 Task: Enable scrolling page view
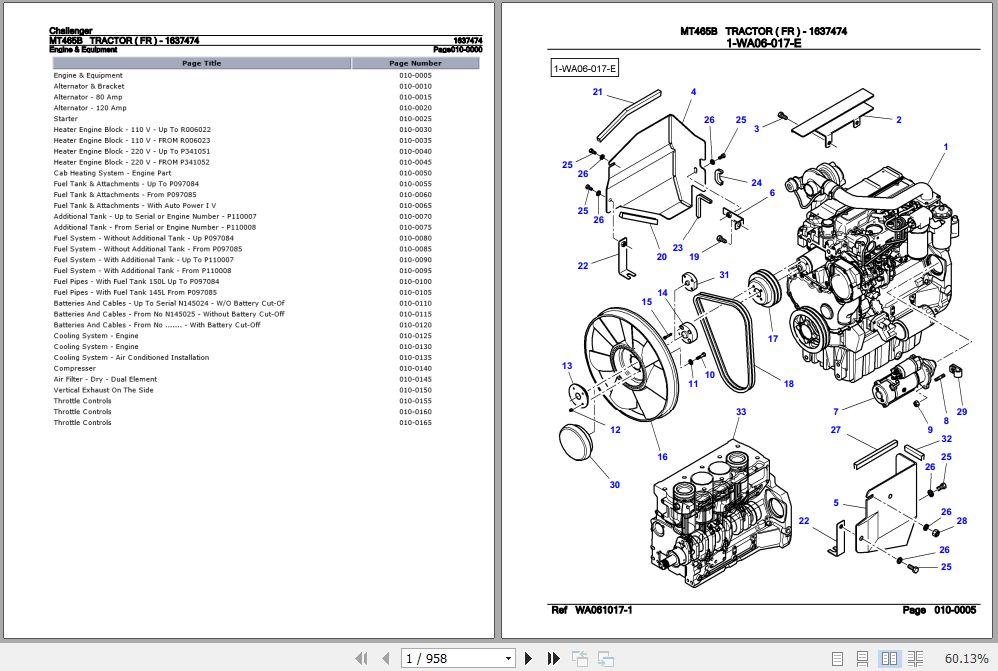[x=862, y=658]
